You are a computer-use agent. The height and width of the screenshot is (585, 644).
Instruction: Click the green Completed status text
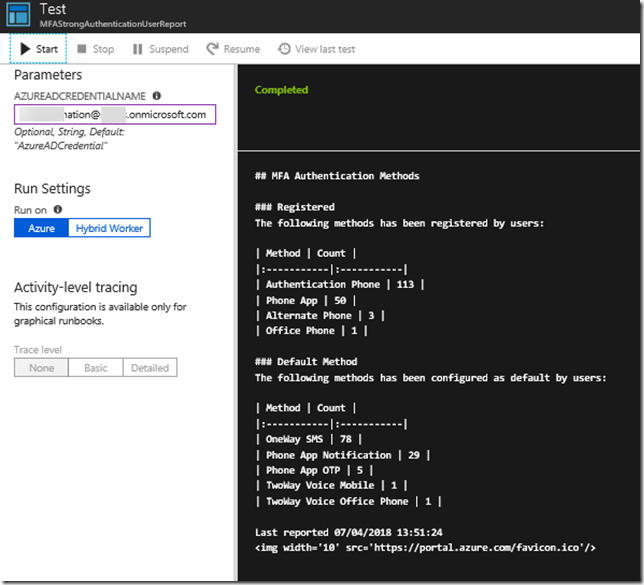281,90
